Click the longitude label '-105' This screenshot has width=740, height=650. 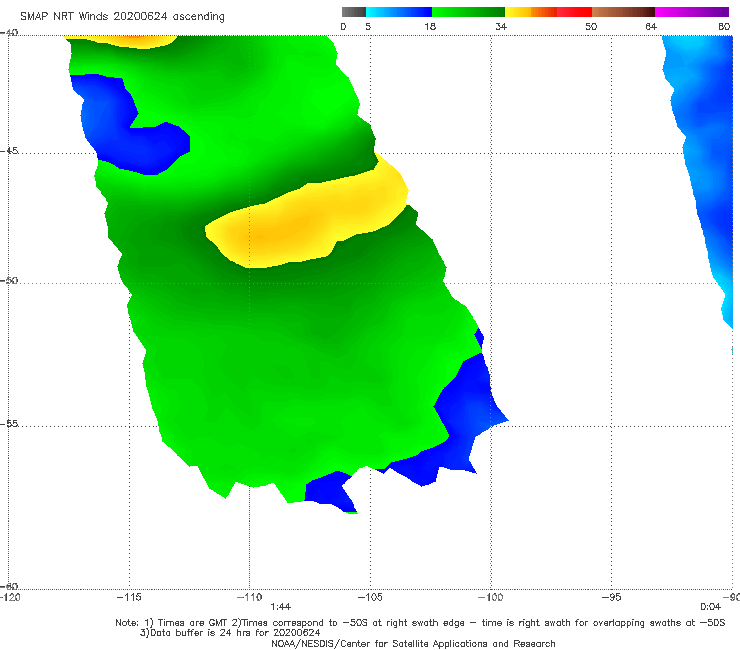[370, 597]
